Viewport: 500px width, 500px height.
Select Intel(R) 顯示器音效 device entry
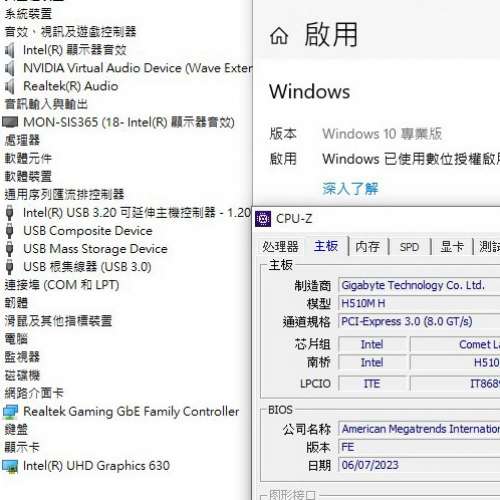(x=75, y=50)
